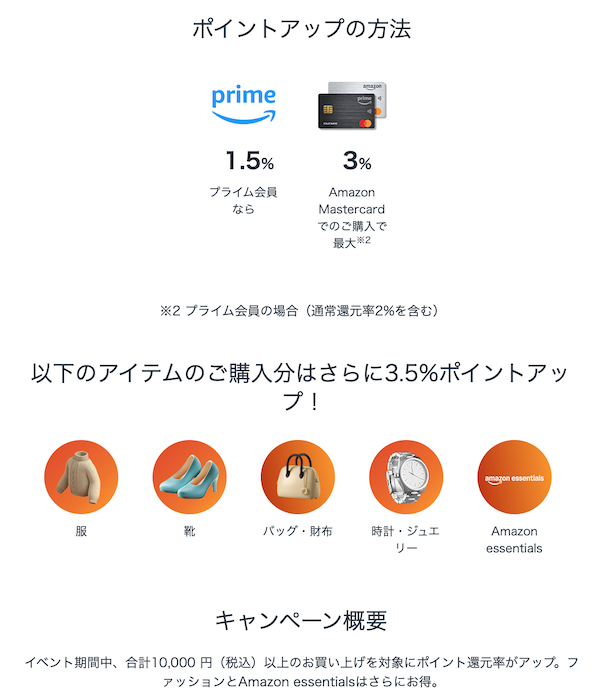Click the ポイントアップの方法 heading

click(x=300, y=28)
